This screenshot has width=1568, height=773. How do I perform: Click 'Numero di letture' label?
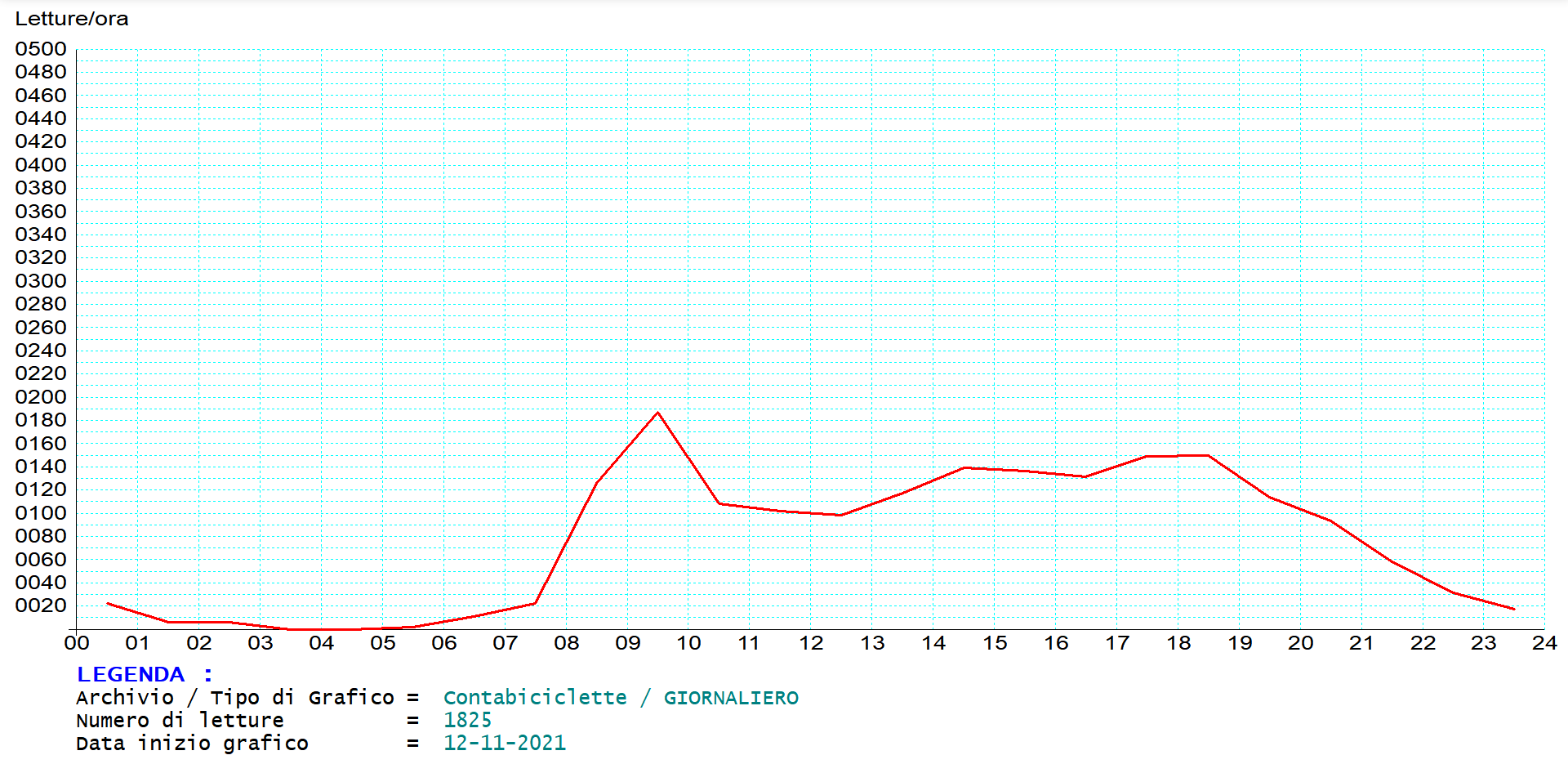click(180, 721)
